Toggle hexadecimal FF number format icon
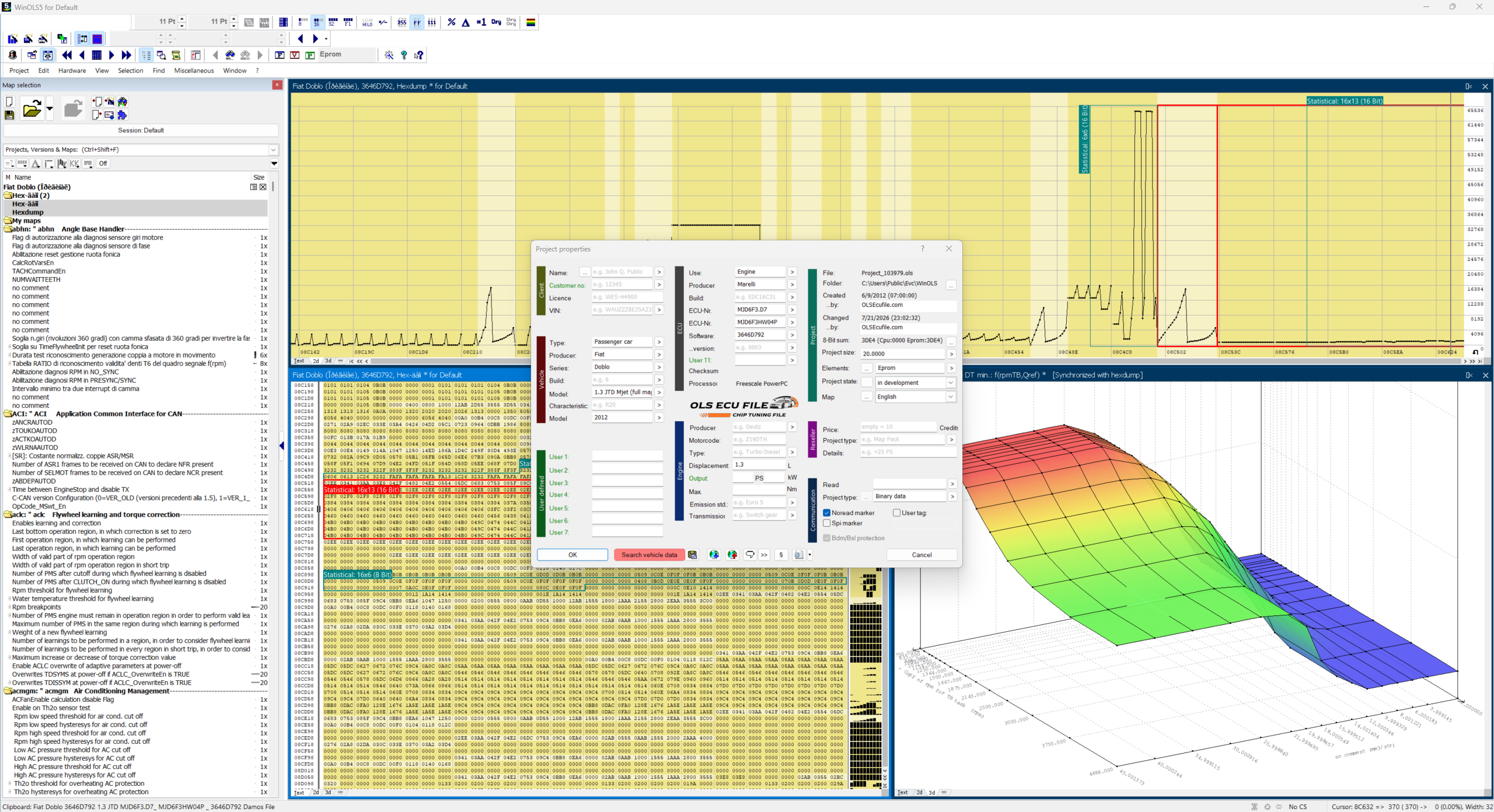The height and width of the screenshot is (812, 1494). [417, 22]
